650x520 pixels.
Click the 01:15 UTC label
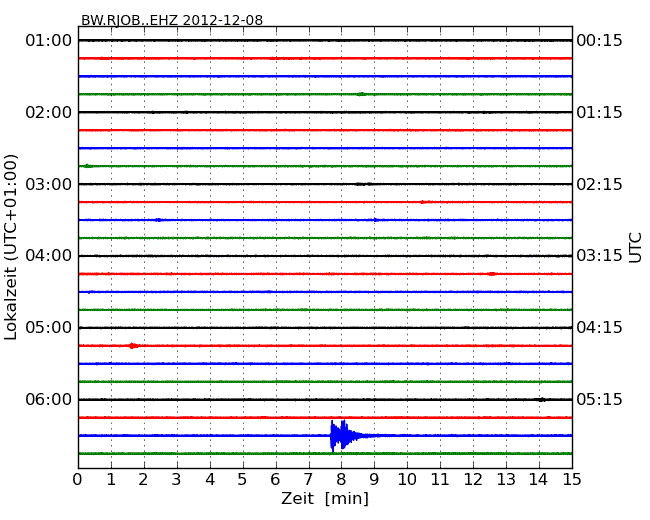click(599, 112)
